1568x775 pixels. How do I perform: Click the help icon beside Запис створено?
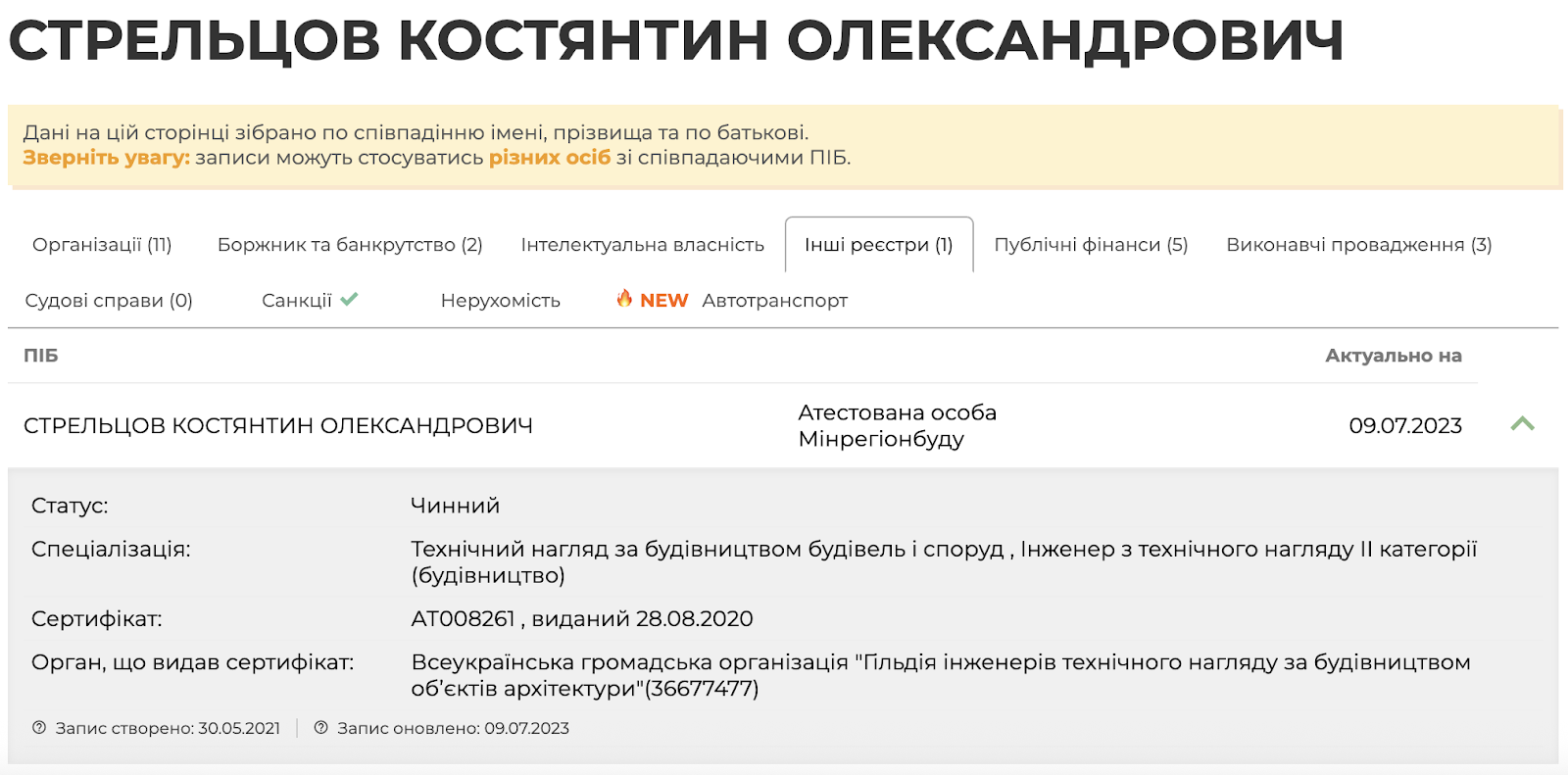(x=39, y=728)
